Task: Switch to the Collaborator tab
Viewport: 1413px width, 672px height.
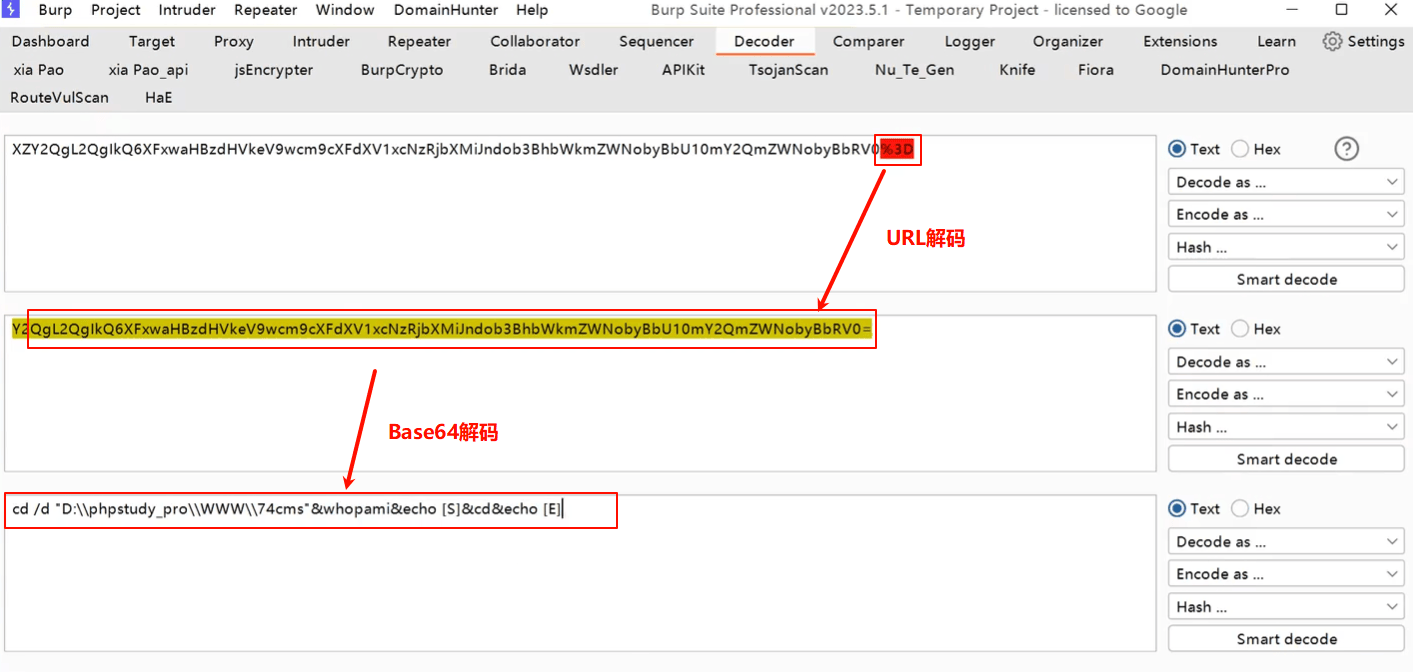Action: [x=535, y=42]
